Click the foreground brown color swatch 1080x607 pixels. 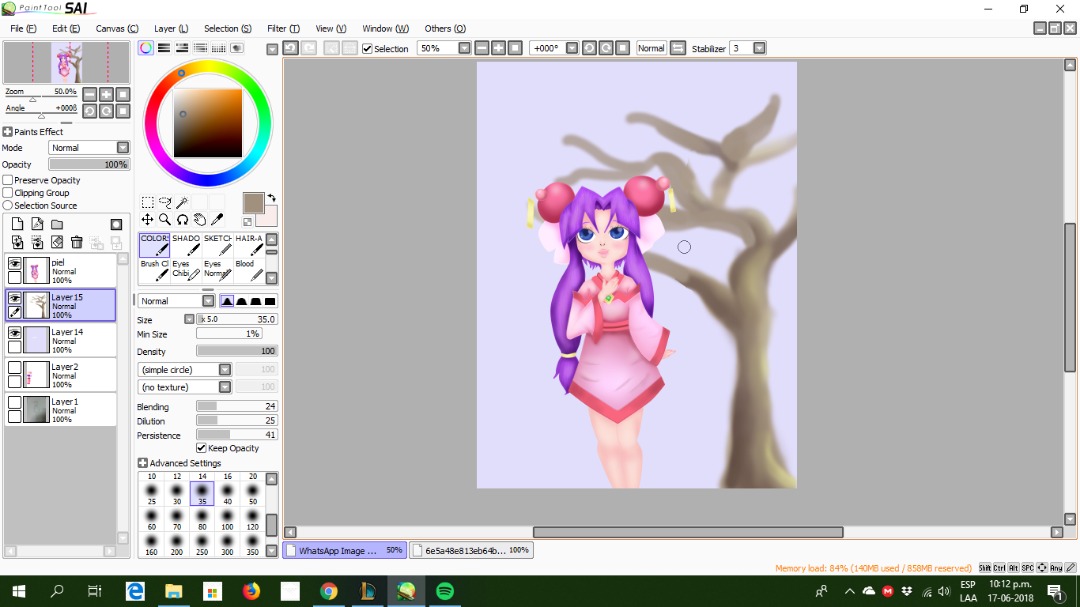click(x=253, y=203)
